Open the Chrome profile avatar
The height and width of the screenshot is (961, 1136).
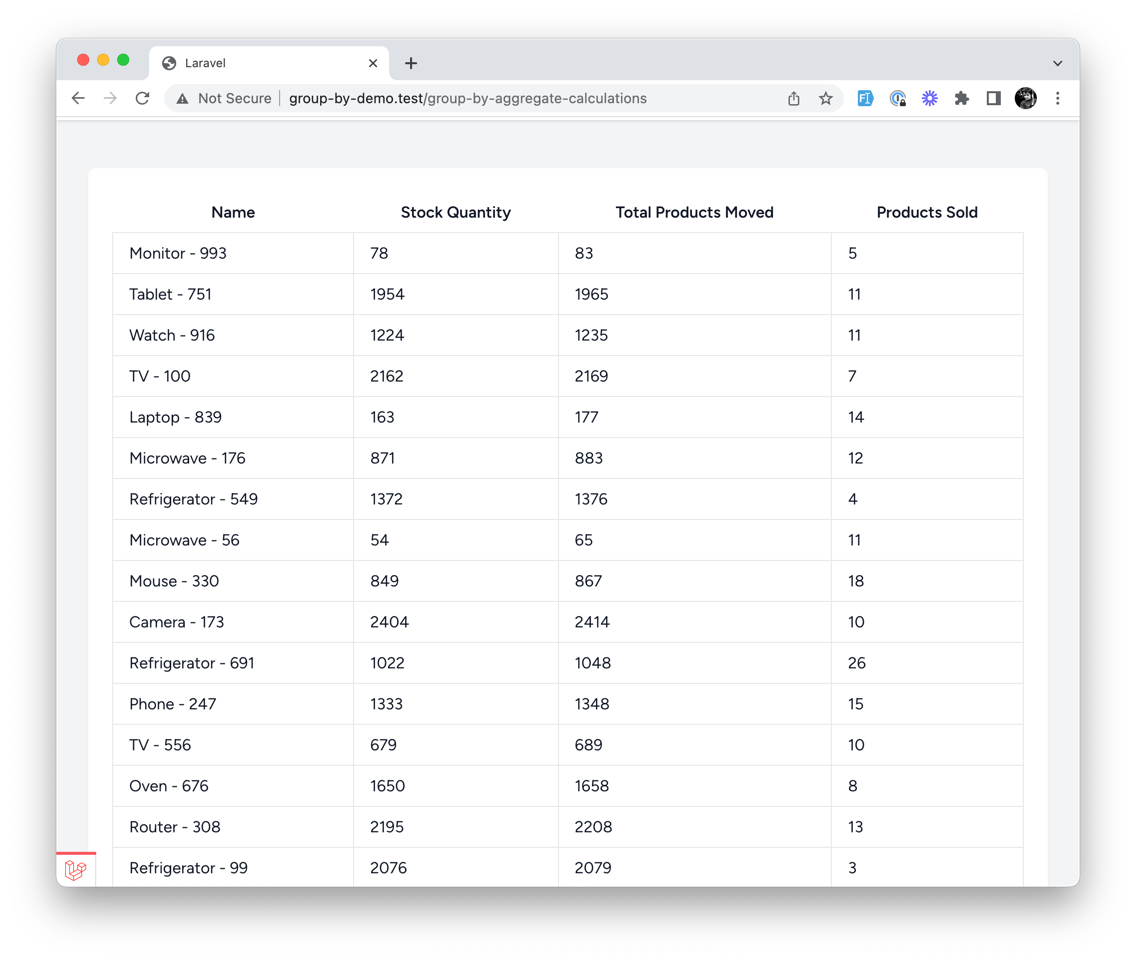tap(1025, 98)
